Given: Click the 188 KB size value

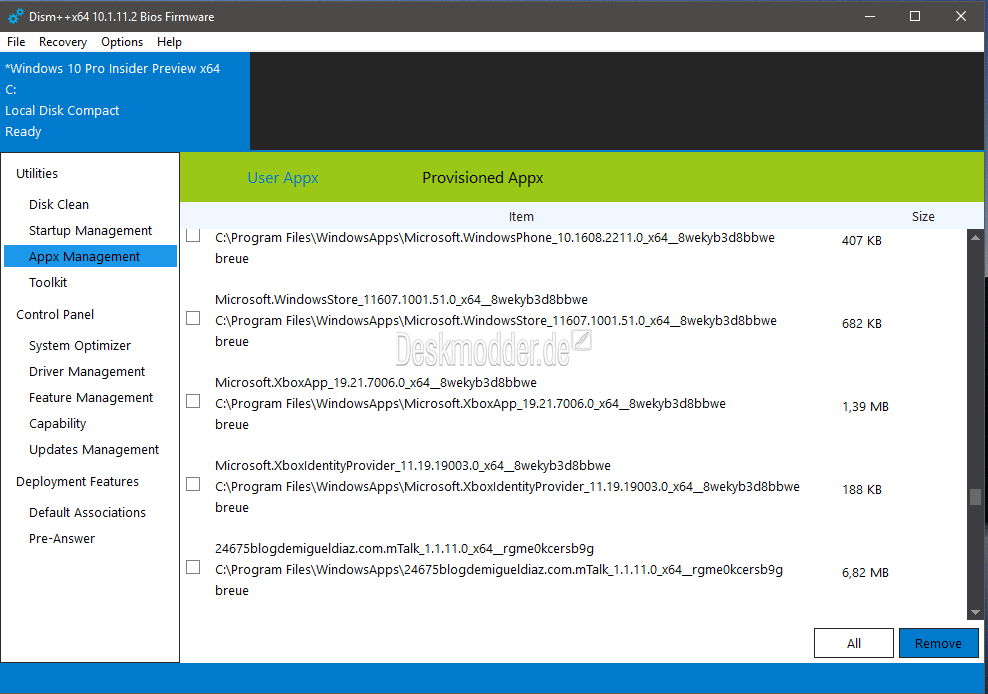Looking at the screenshot, I should pyautogui.click(x=861, y=489).
